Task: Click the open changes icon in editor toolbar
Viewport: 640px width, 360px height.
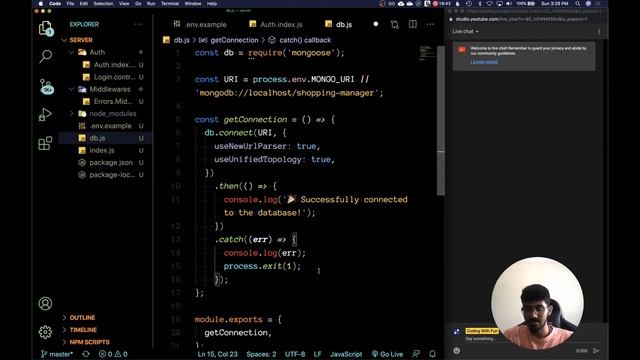Action: tap(394, 24)
